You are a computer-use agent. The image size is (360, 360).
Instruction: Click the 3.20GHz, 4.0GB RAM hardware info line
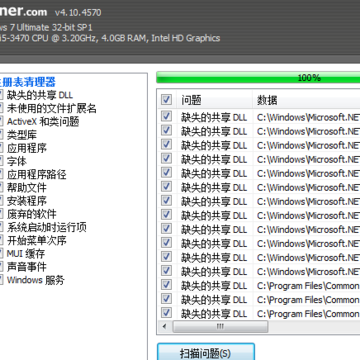[x=110, y=38]
